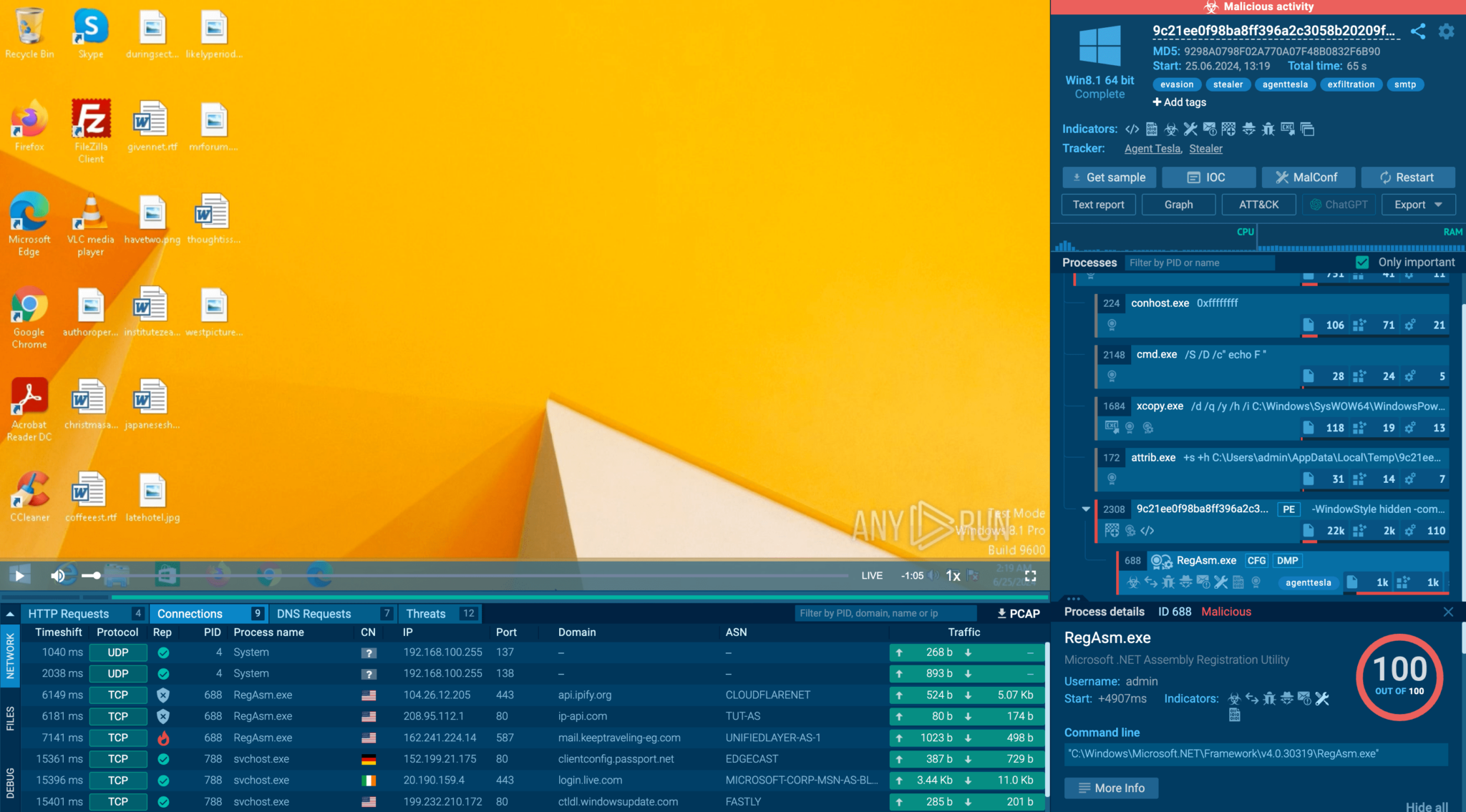Viewport: 1466px width, 812px height.
Task: Enter fullscreen video mode icon
Action: click(1030, 575)
